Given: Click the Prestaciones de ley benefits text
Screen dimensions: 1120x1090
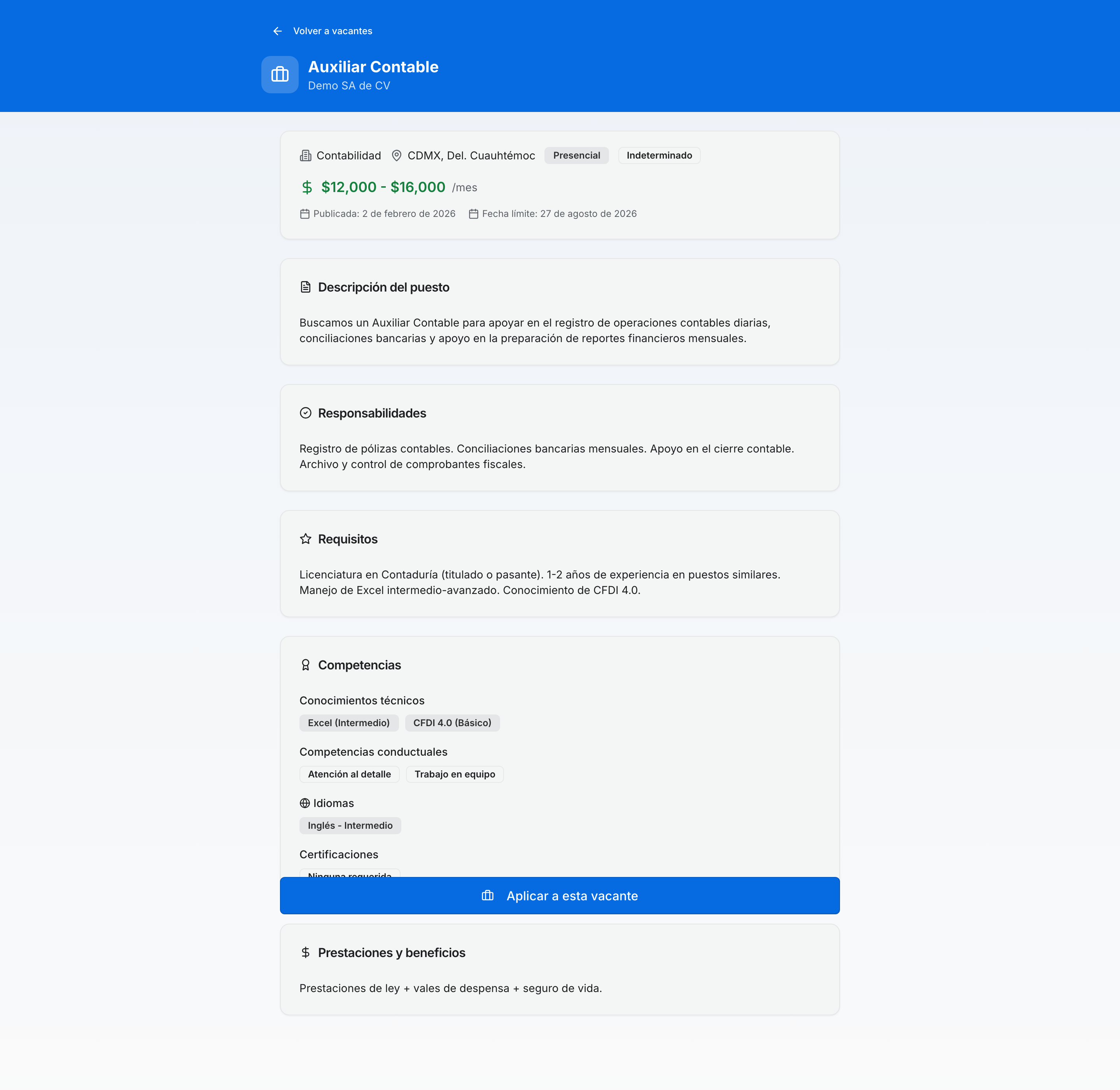Looking at the screenshot, I should [x=451, y=989].
